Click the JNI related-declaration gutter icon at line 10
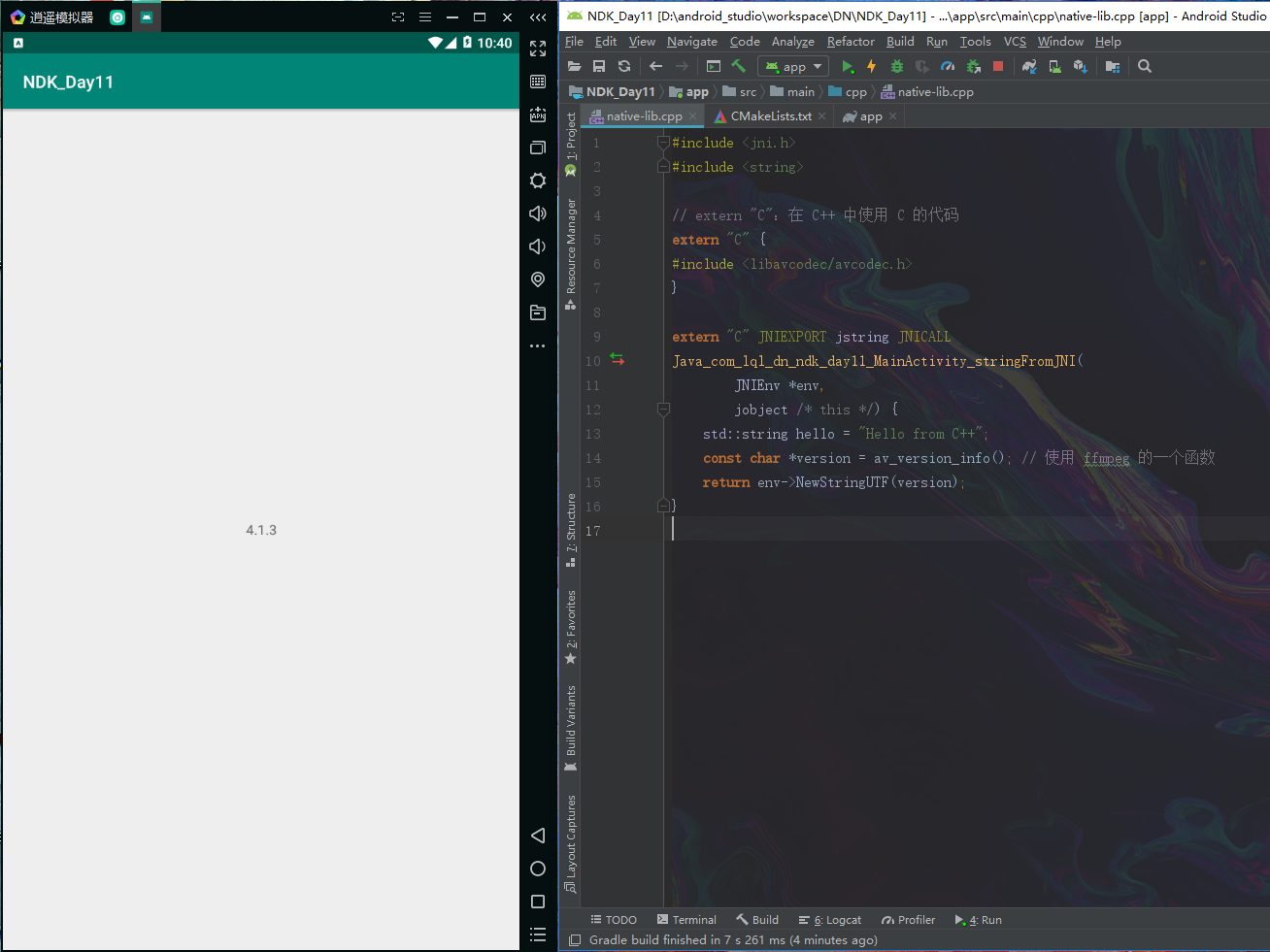Viewport: 1270px width, 952px height. 617,359
